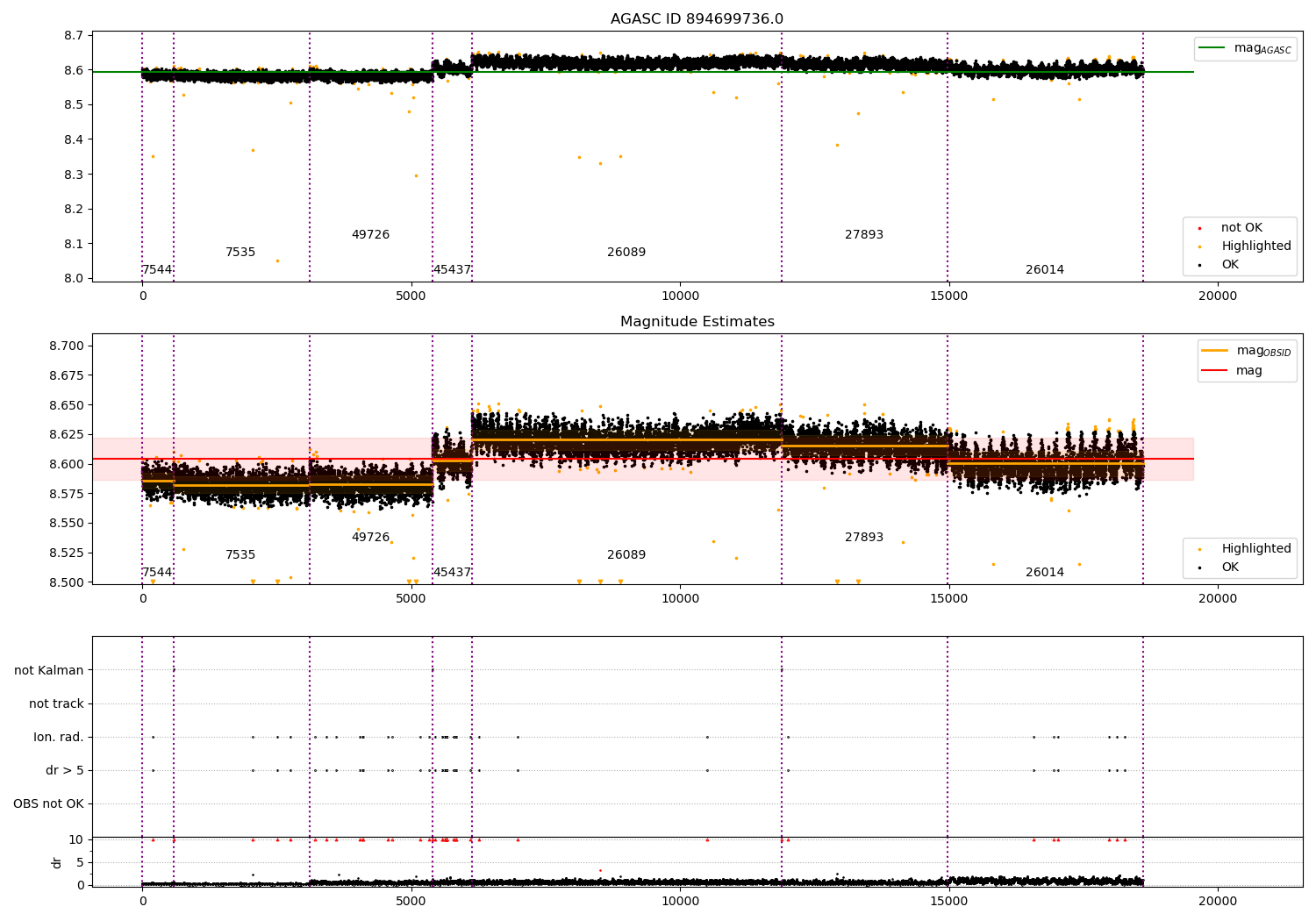
Task: Click obsid label 45437 in top plot
Action: [452, 270]
